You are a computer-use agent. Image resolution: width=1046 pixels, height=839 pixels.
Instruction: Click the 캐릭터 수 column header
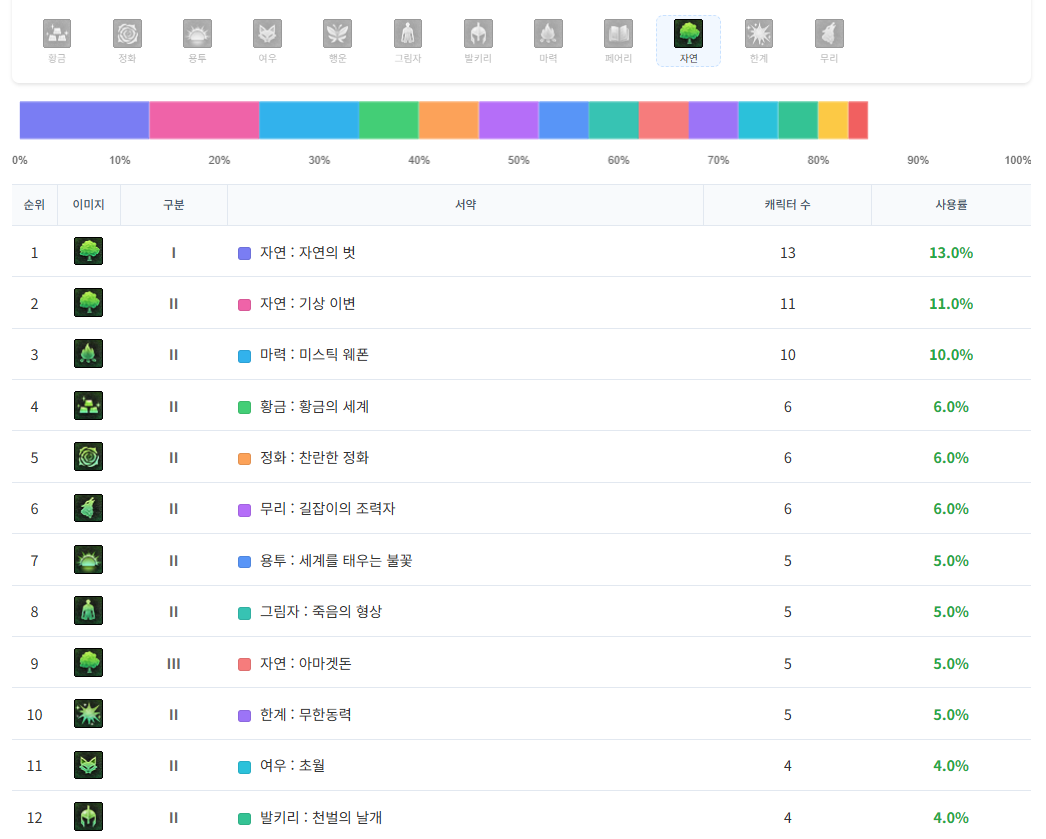(787, 205)
